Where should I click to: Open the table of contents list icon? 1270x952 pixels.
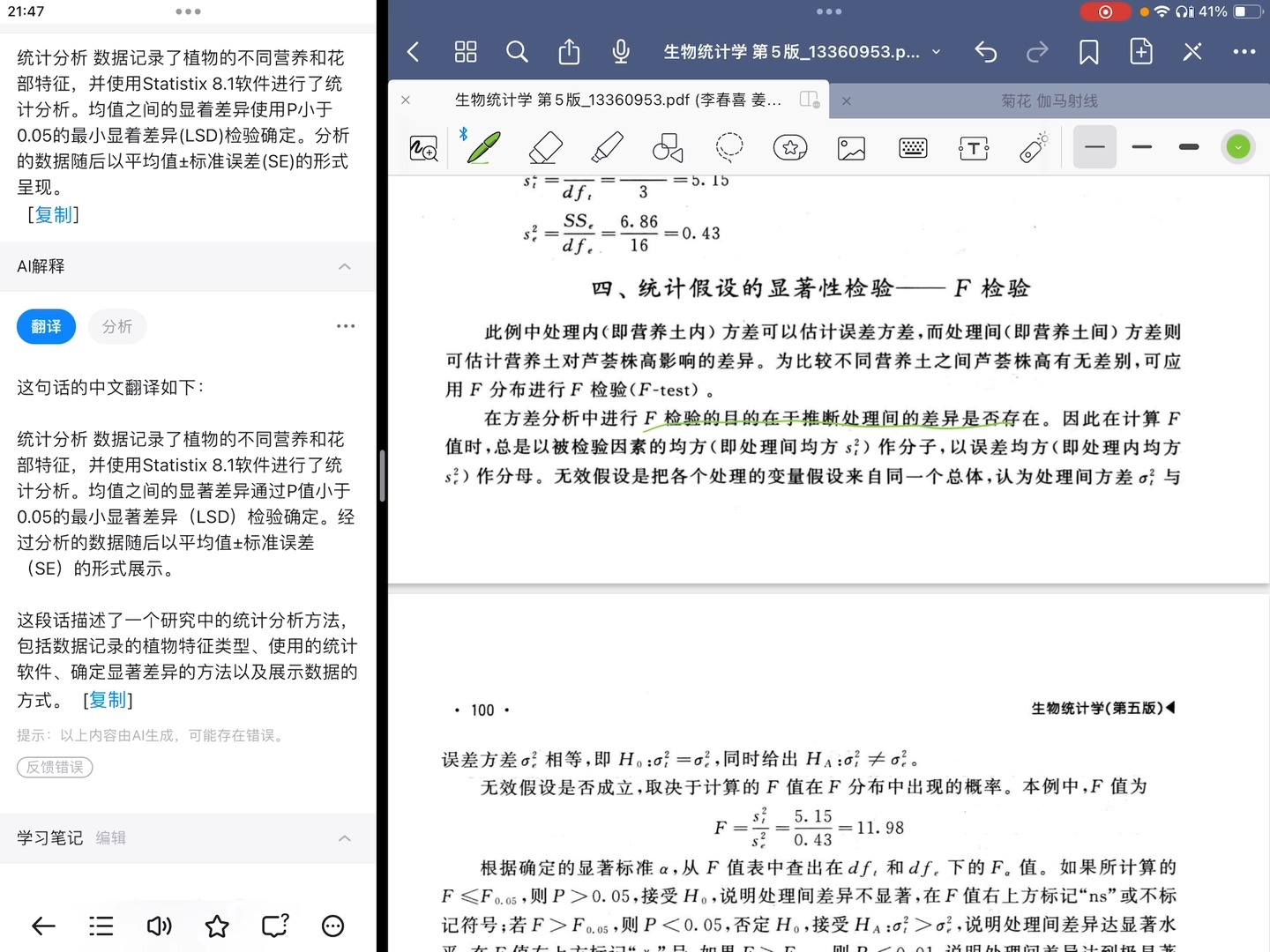101,926
